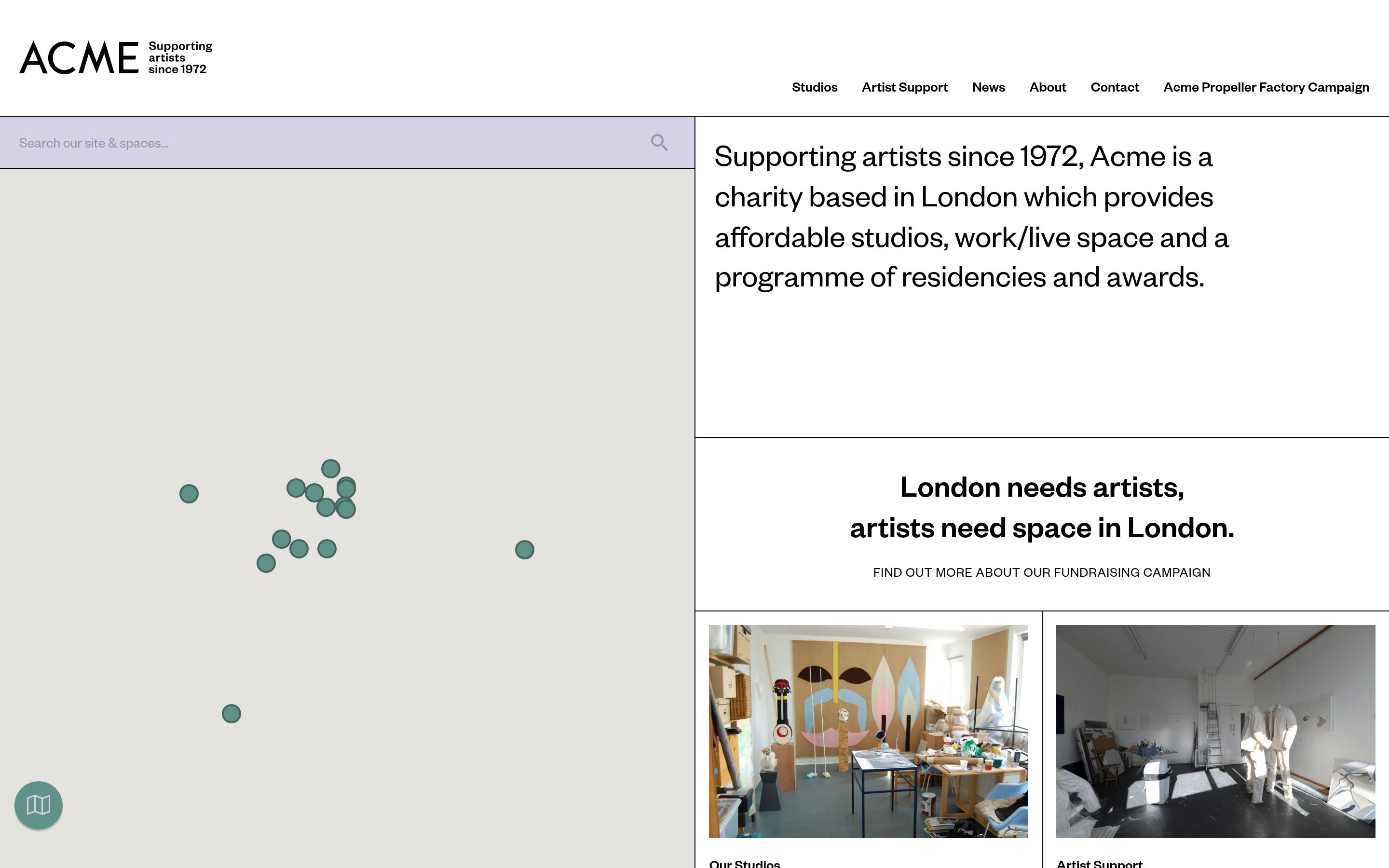This screenshot has width=1389, height=868.
Task: Click the lowest map marker
Action: [x=231, y=714]
